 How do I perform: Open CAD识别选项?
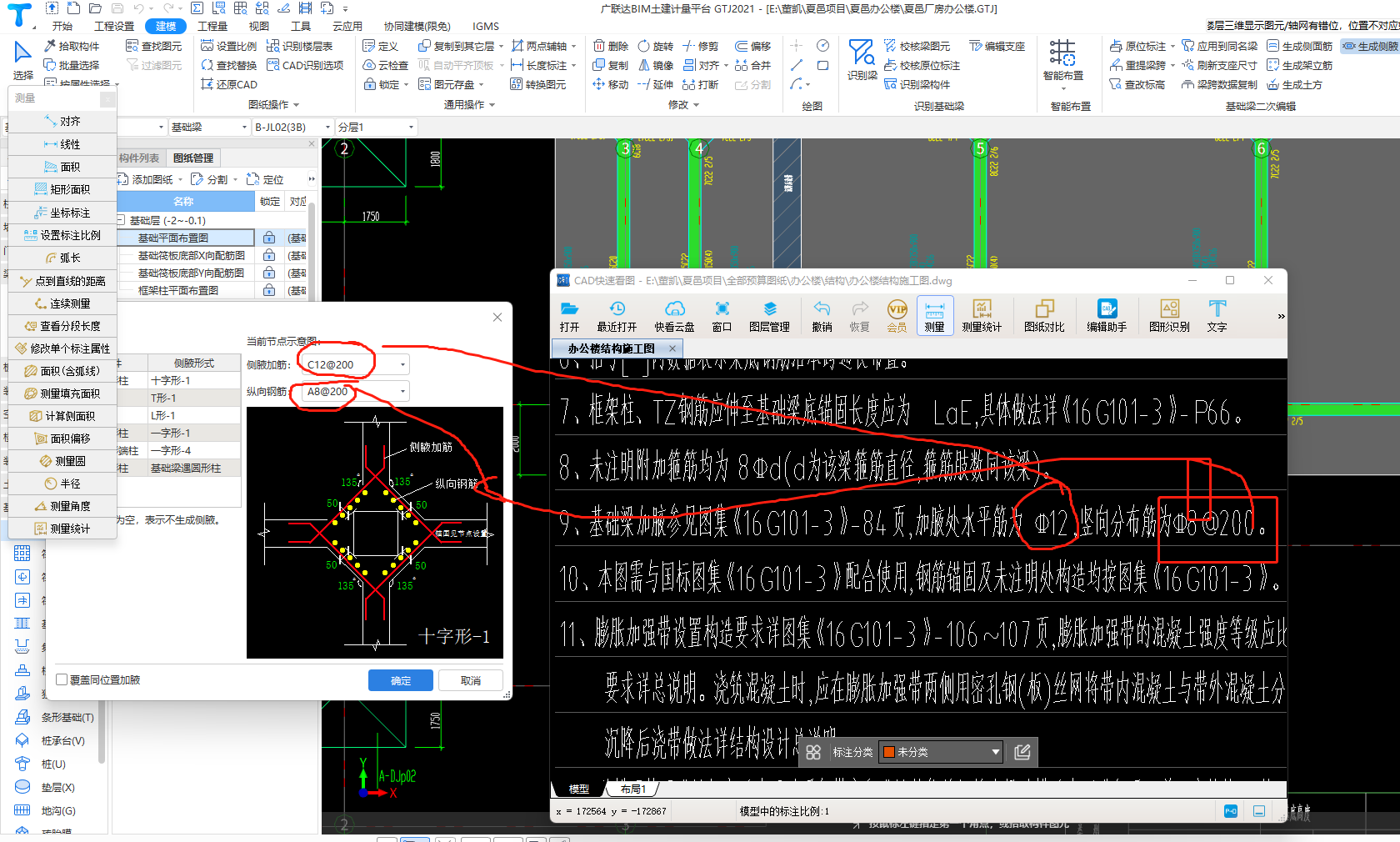pos(305,65)
